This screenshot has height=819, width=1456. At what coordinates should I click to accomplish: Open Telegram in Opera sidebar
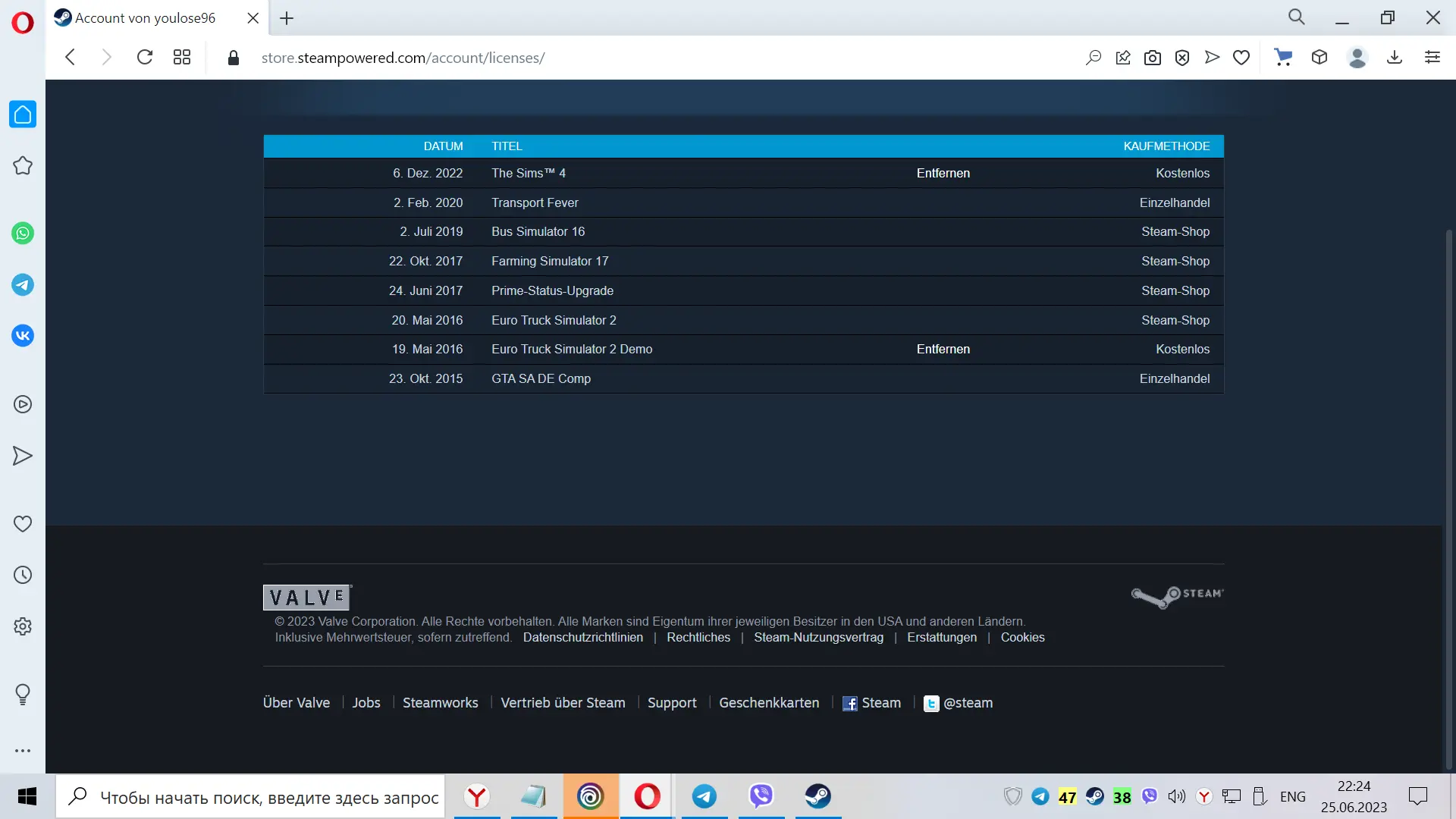(23, 285)
